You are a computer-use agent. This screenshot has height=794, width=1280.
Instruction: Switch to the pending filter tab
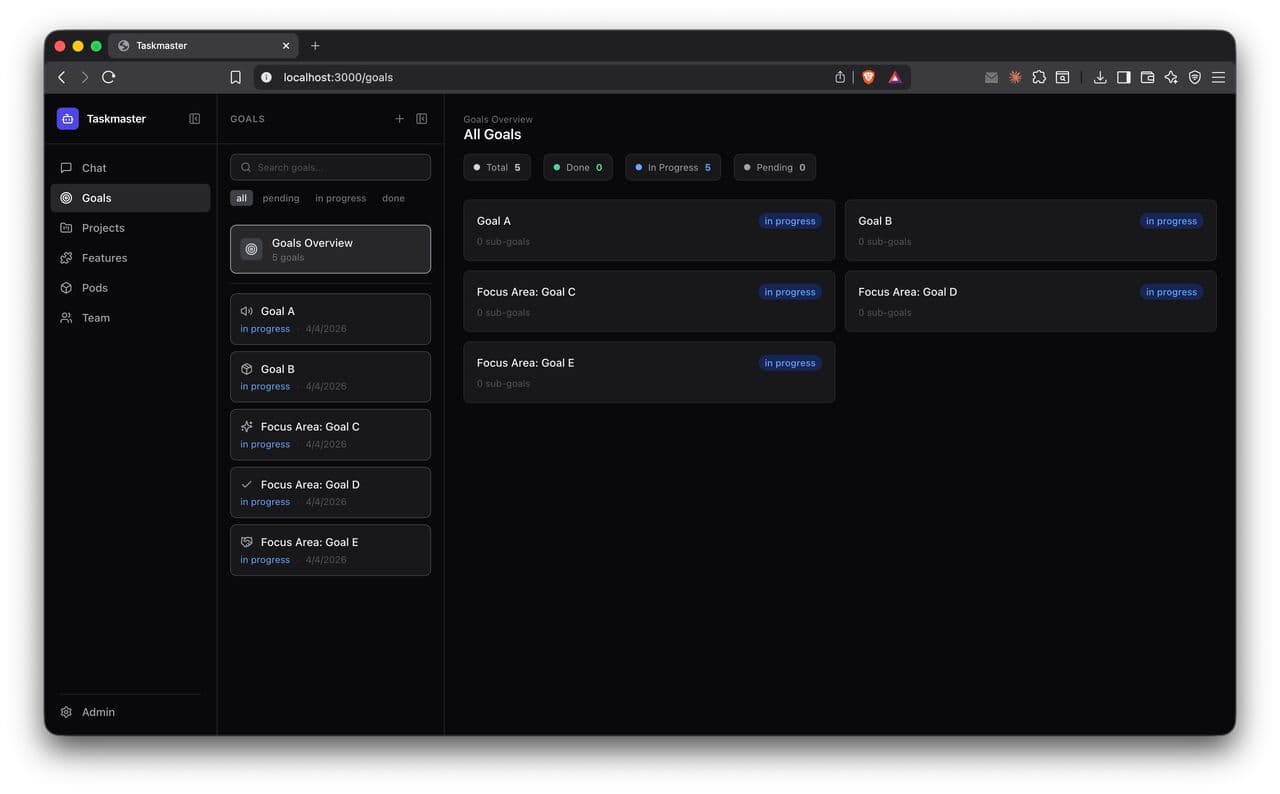point(280,197)
